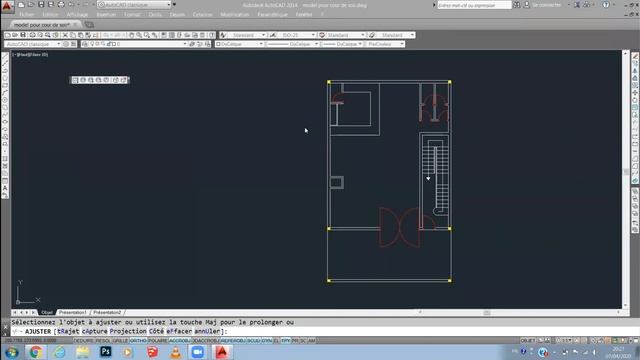The image size is (640, 360).
Task: Click the drawing area vertical scrollbar
Action: [x=625, y=179]
